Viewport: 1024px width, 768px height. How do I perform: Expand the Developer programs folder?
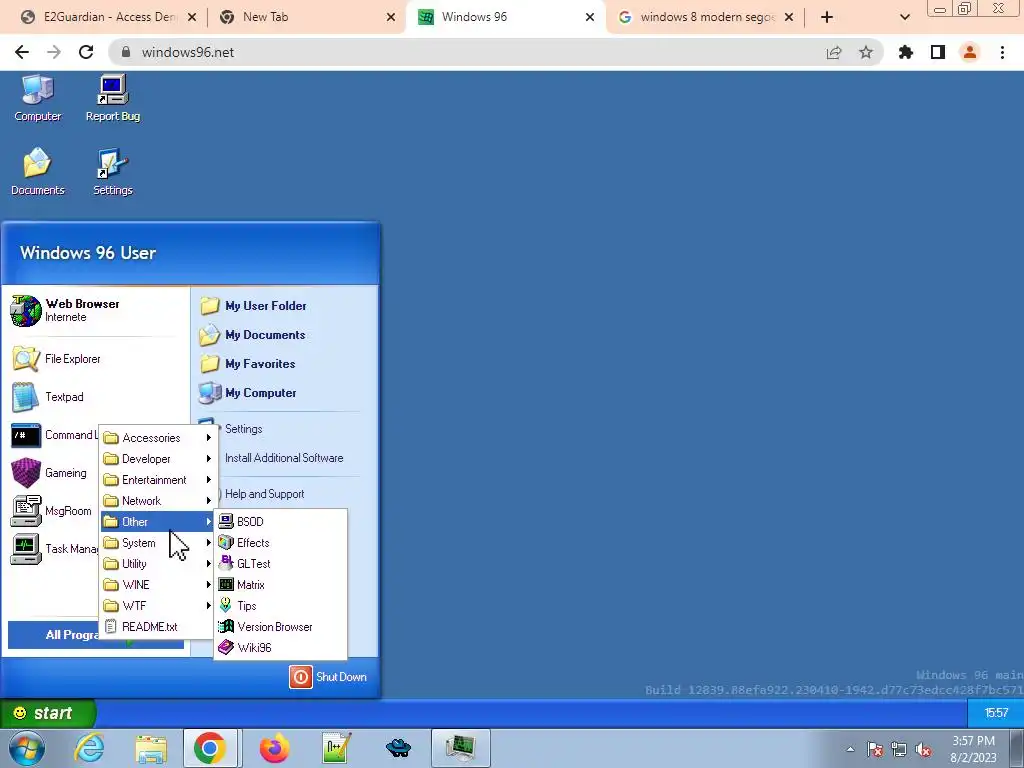click(157, 458)
